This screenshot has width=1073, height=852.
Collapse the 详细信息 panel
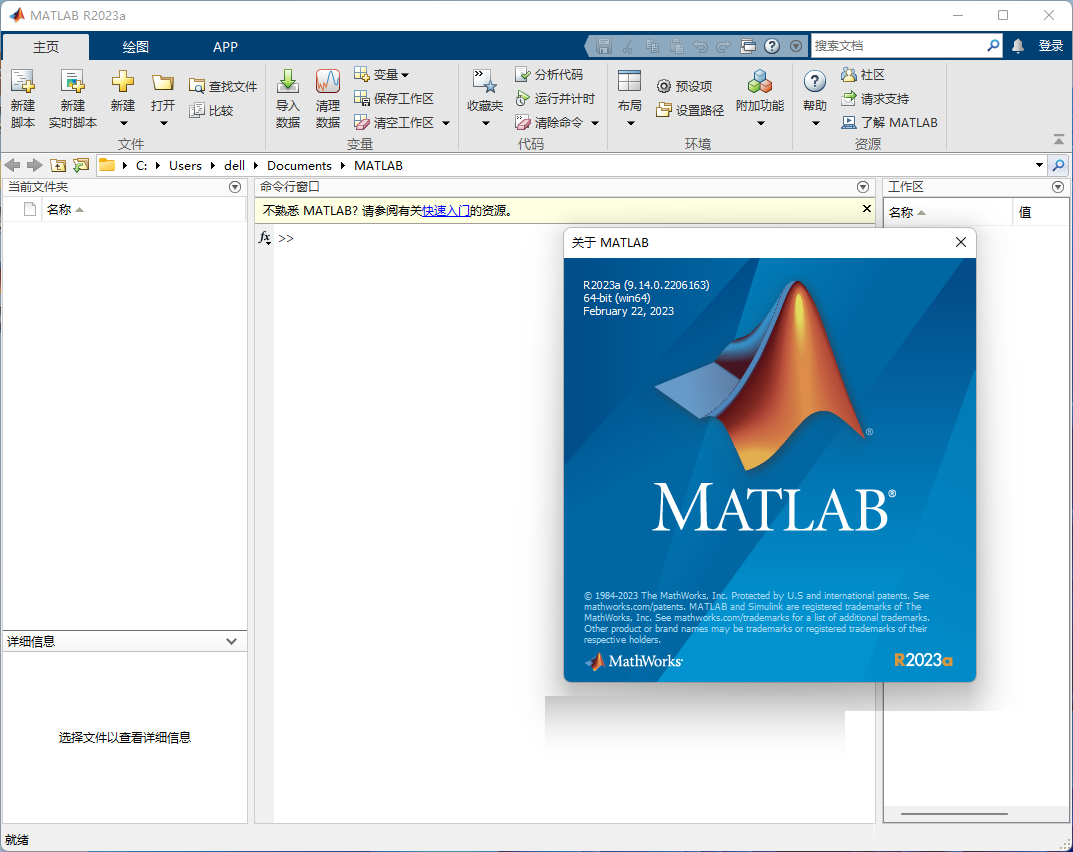tap(232, 641)
